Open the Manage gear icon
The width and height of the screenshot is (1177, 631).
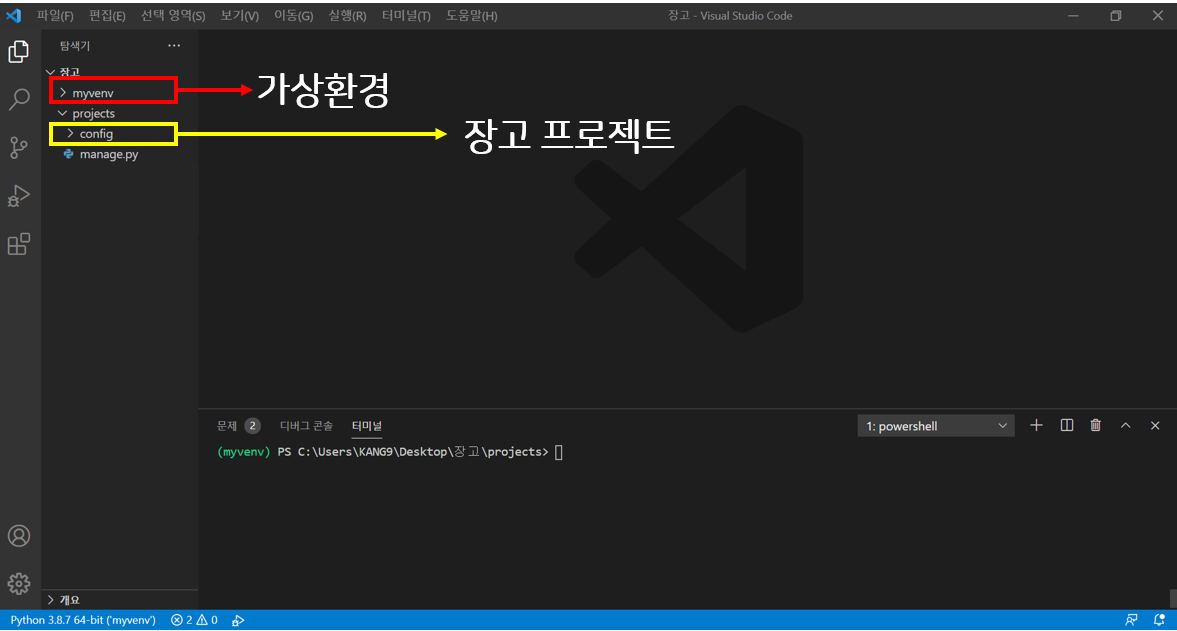(19, 584)
